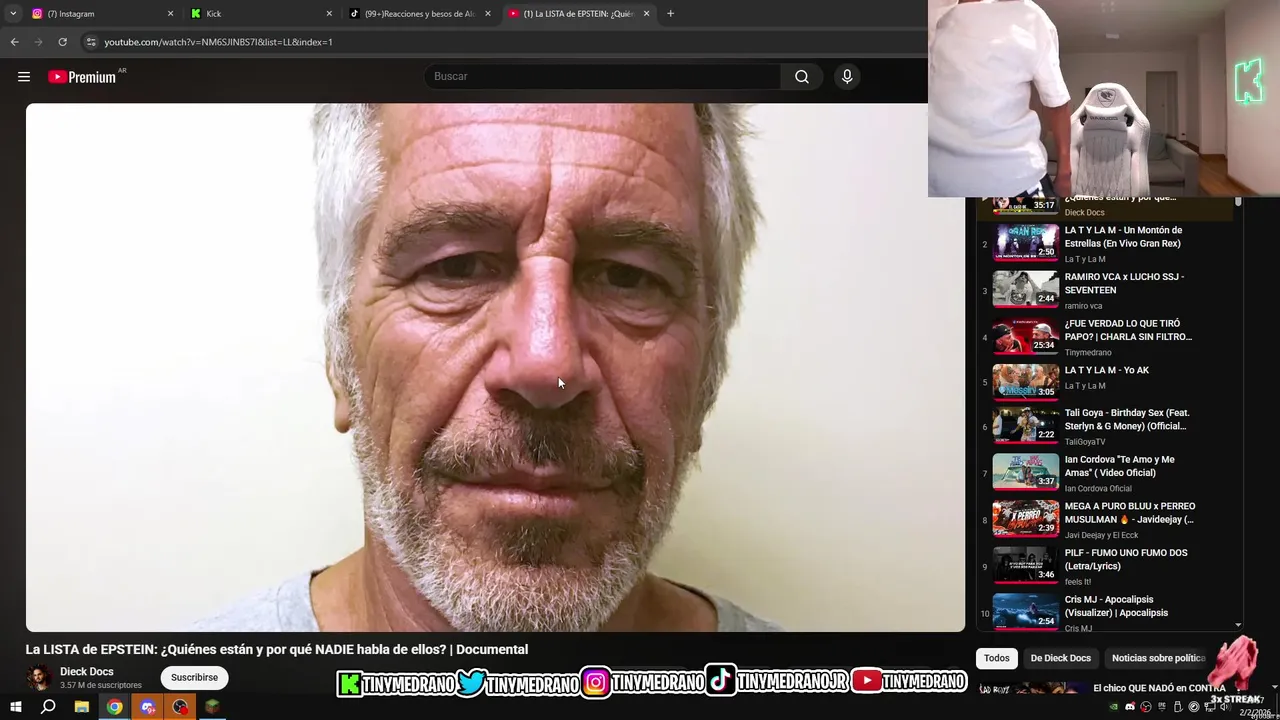Viewport: 1280px width, 720px height.
Task: Click playlist channel name Tinymedrano
Action: click(x=1088, y=352)
